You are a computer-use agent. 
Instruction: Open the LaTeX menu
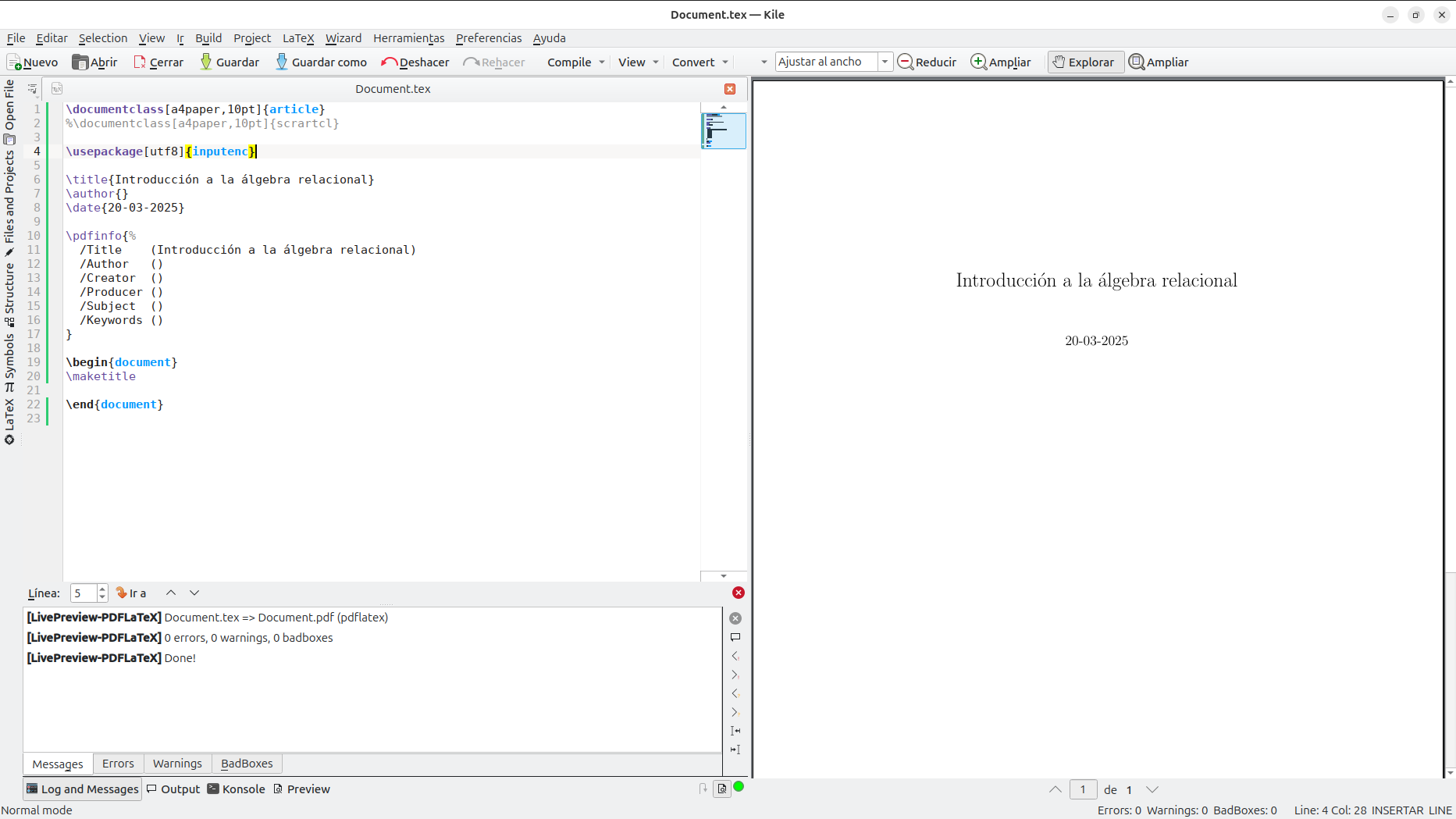298,38
